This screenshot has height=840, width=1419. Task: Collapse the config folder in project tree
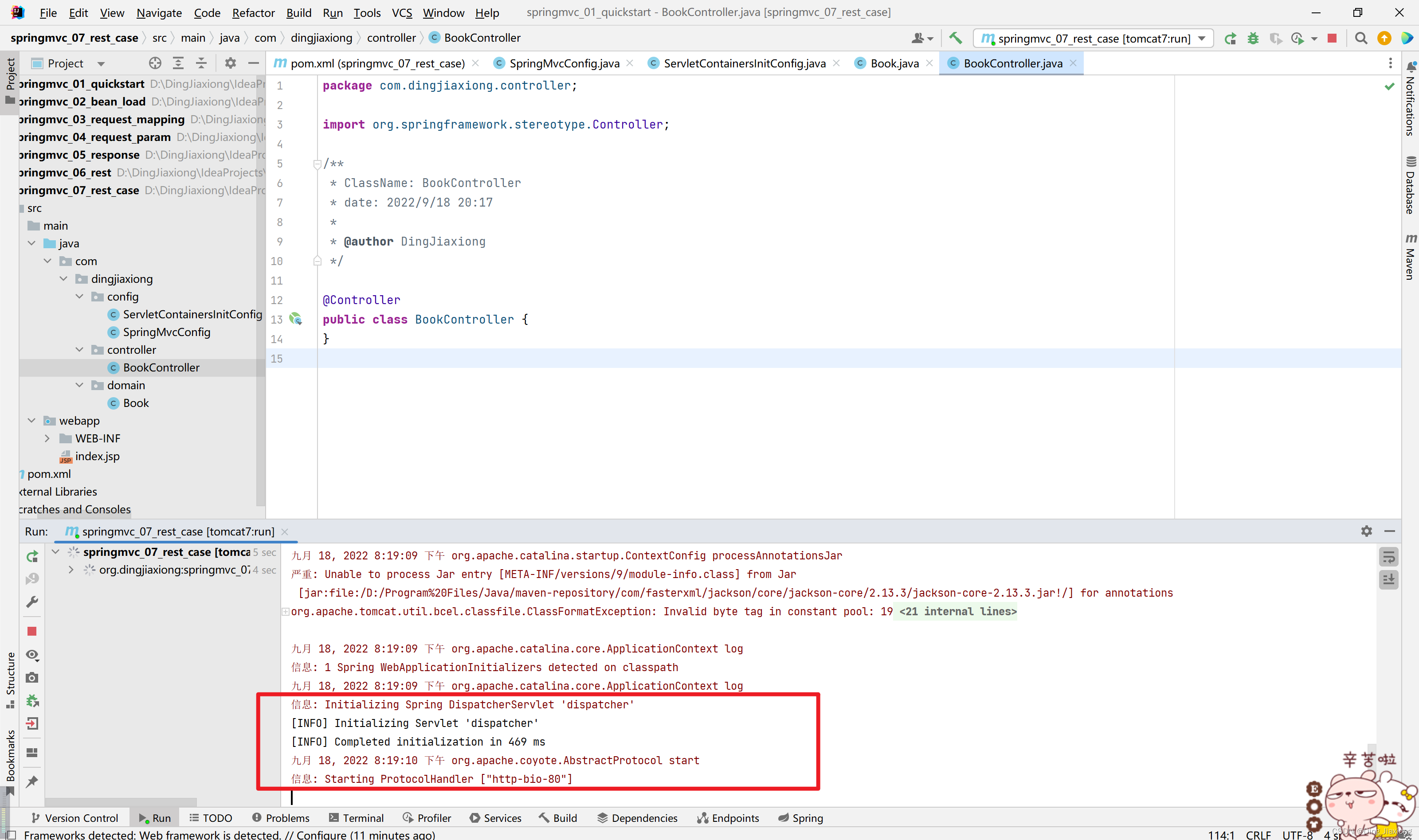click(80, 297)
